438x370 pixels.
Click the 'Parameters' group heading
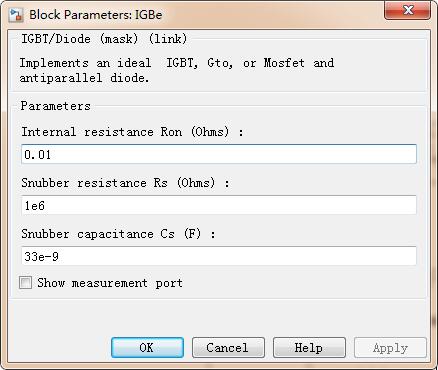coord(56,106)
